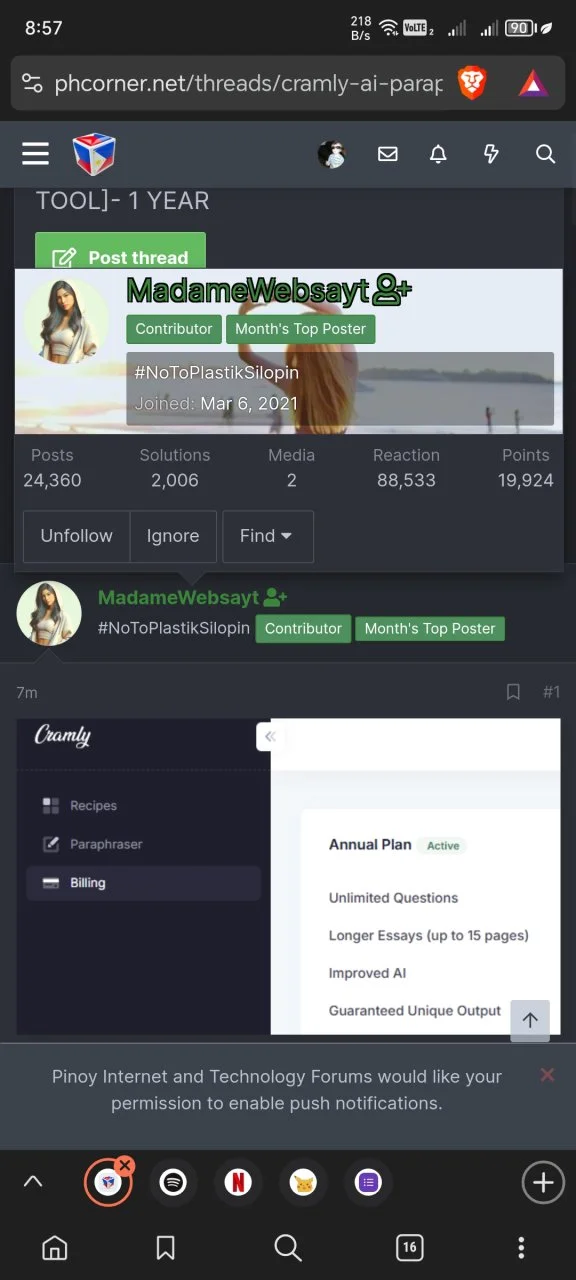Tap the Cramly logo in screenshot
This screenshot has height=1280, width=576.
(62, 736)
